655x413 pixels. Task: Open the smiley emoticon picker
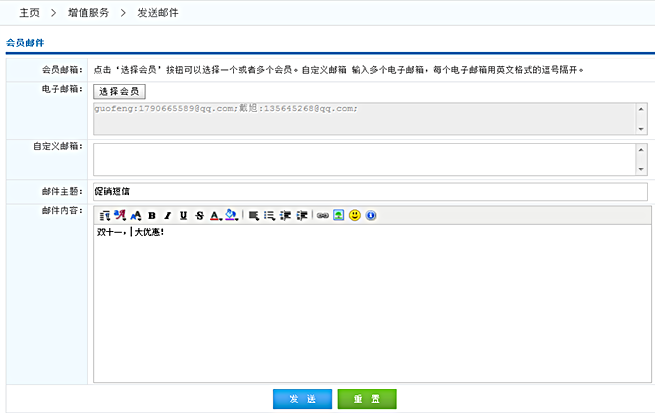click(x=354, y=215)
